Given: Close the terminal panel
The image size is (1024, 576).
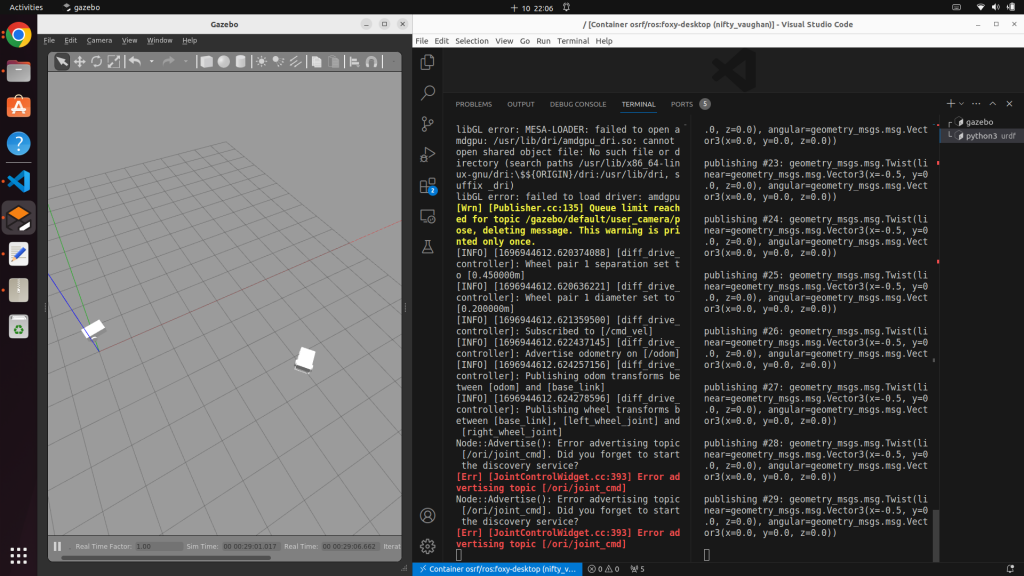Looking at the screenshot, I should click(1009, 104).
